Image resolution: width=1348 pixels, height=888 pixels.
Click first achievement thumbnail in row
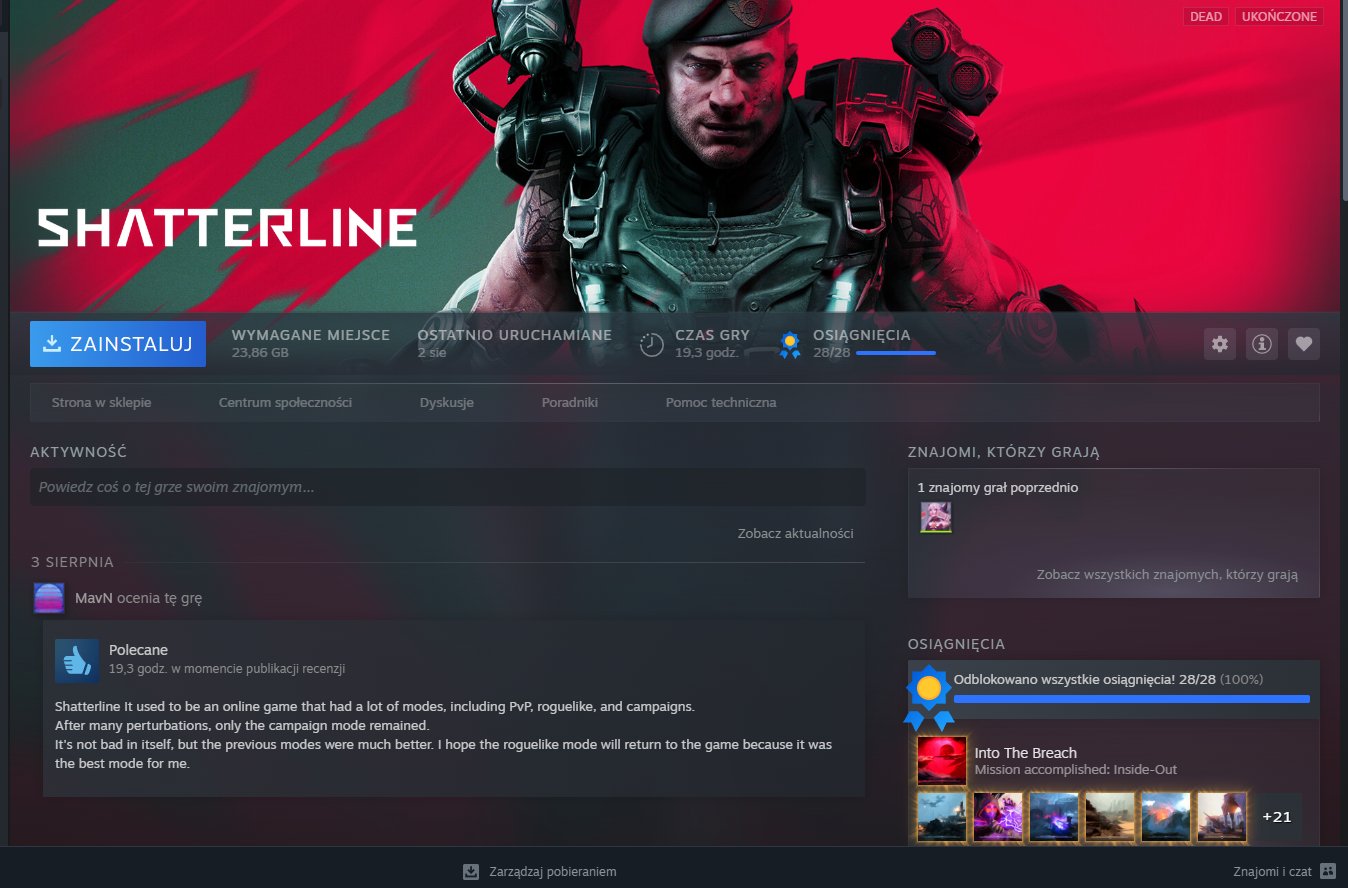pos(942,816)
